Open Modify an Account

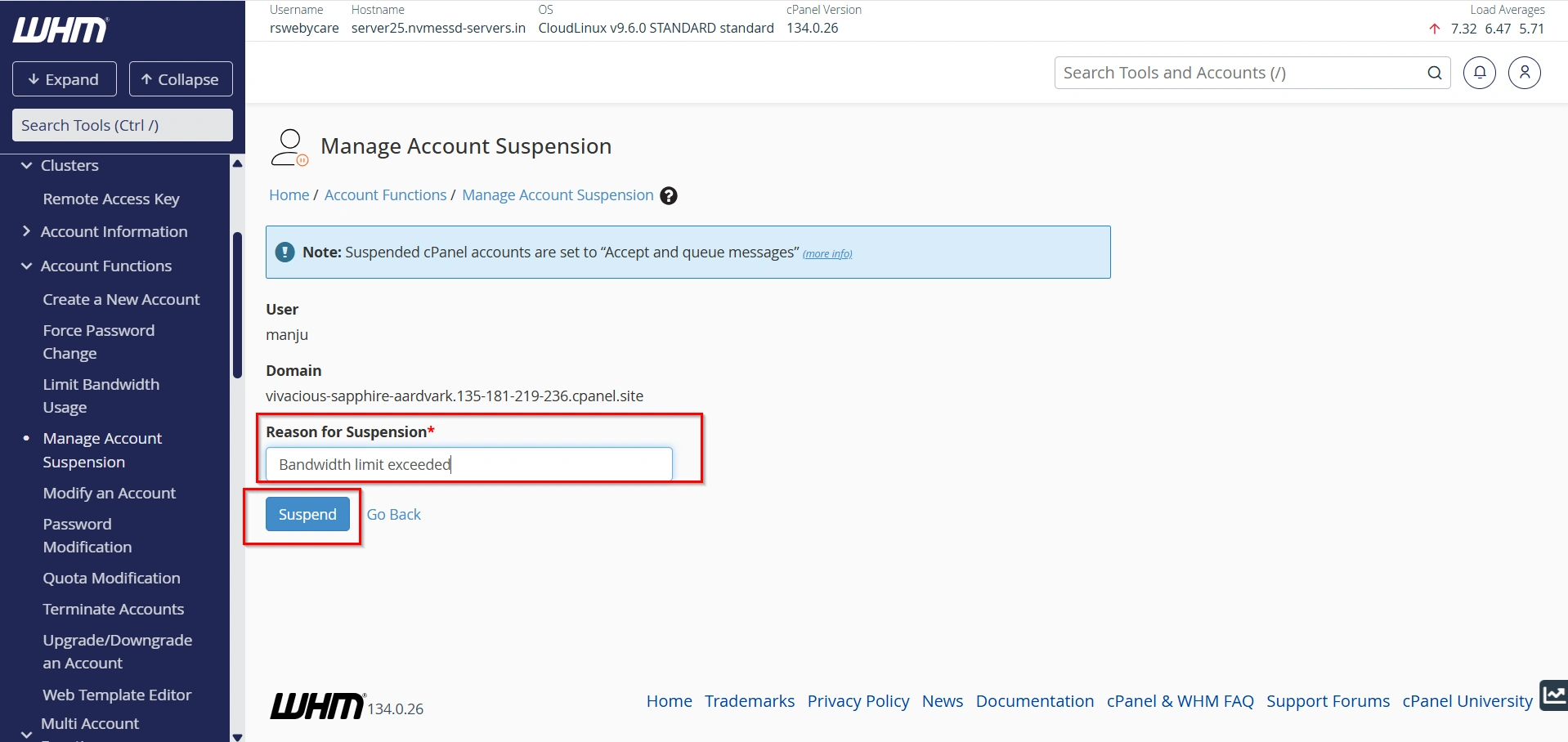click(x=110, y=494)
